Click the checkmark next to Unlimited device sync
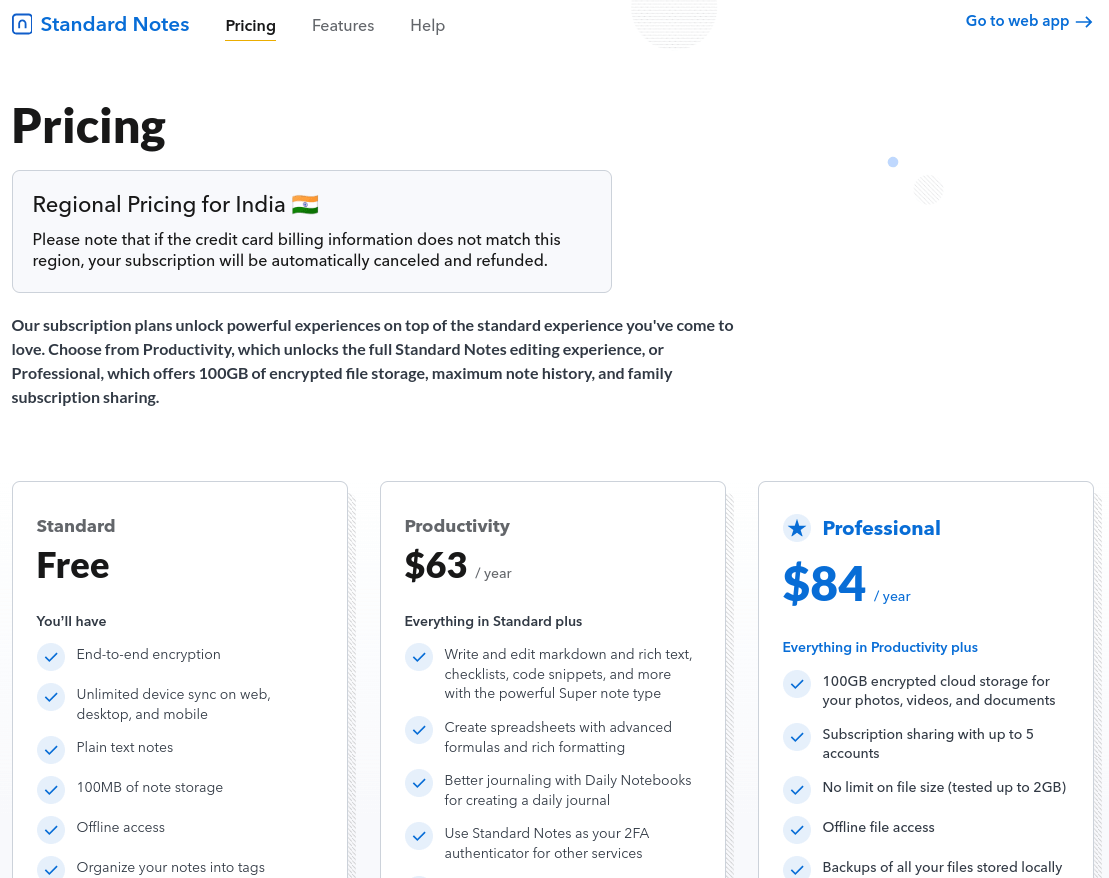This screenshot has height=878, width=1109. (x=51, y=697)
